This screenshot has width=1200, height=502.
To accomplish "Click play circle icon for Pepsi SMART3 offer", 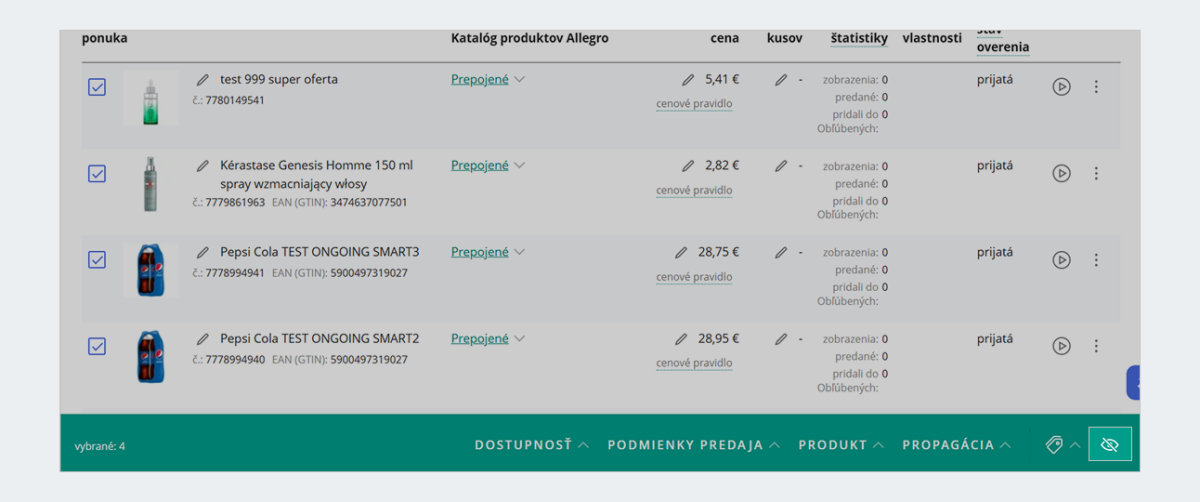I will tap(1061, 260).
